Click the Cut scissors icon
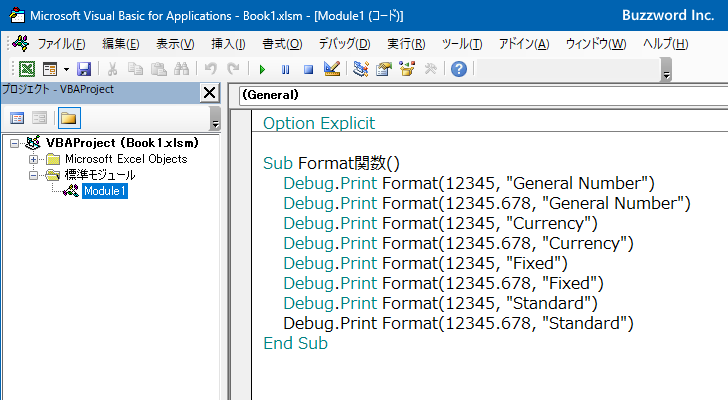 point(112,69)
